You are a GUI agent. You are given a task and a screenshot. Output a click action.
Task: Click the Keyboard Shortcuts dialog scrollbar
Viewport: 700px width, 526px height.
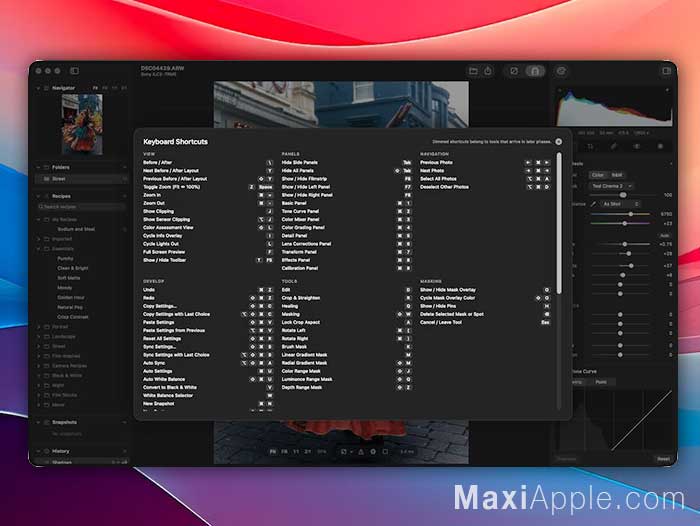[x=559, y=223]
